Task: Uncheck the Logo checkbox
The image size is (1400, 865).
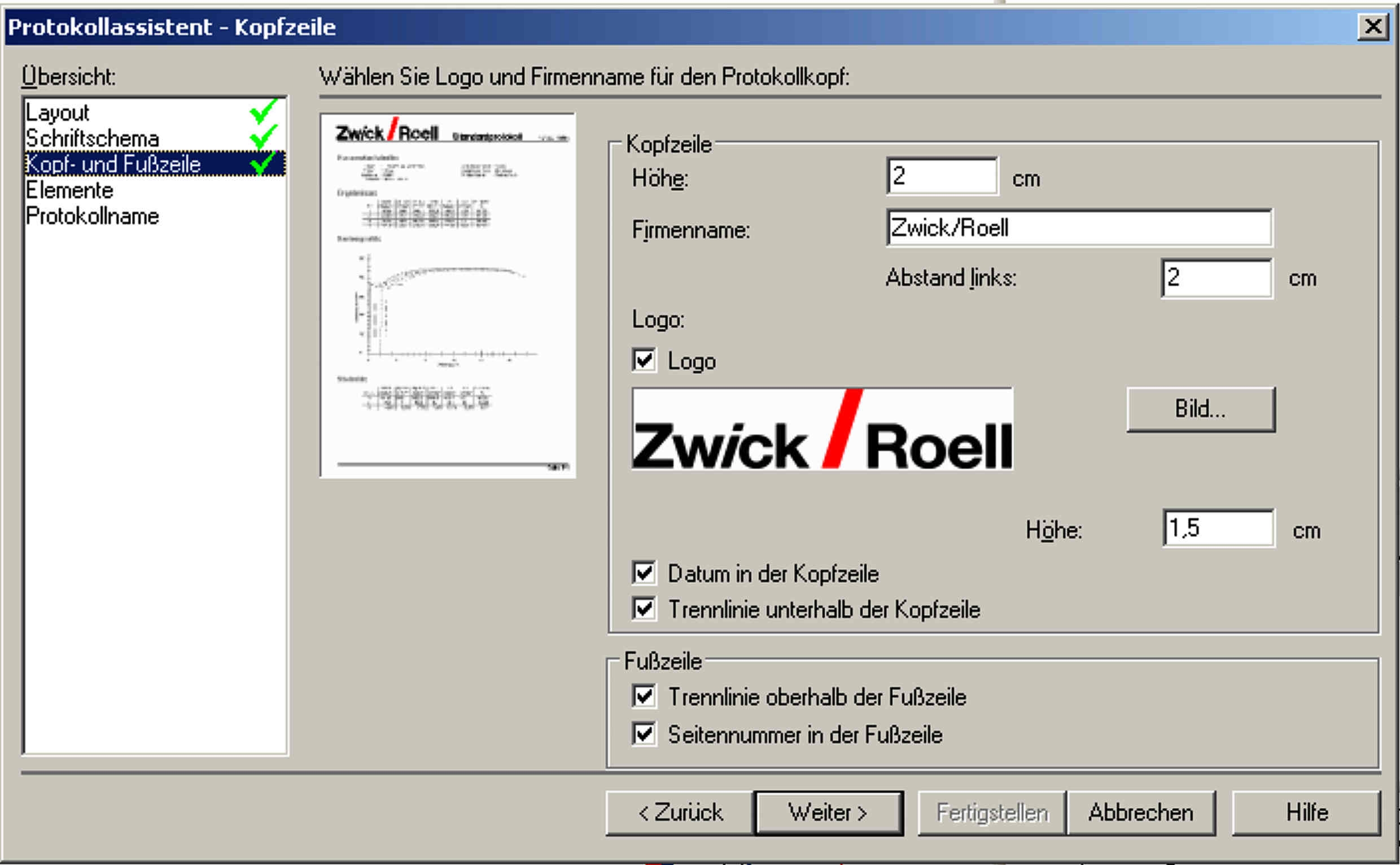Action: (x=644, y=360)
